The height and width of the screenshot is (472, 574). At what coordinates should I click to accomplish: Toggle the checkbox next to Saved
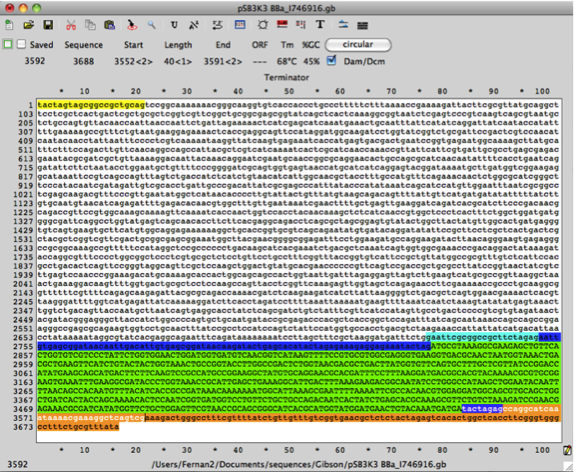pos(22,44)
